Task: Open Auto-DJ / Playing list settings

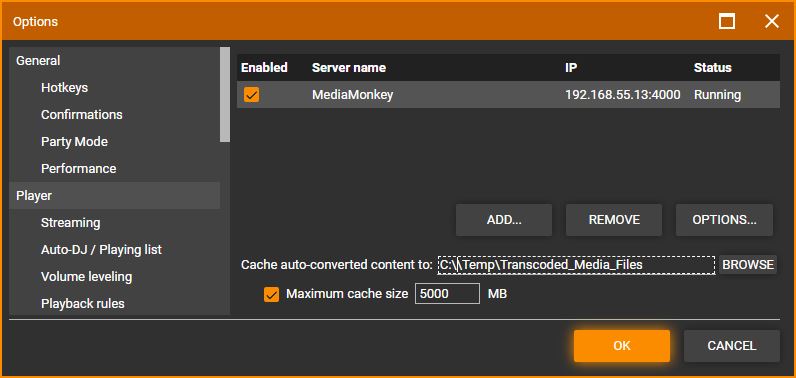Action: point(102,249)
